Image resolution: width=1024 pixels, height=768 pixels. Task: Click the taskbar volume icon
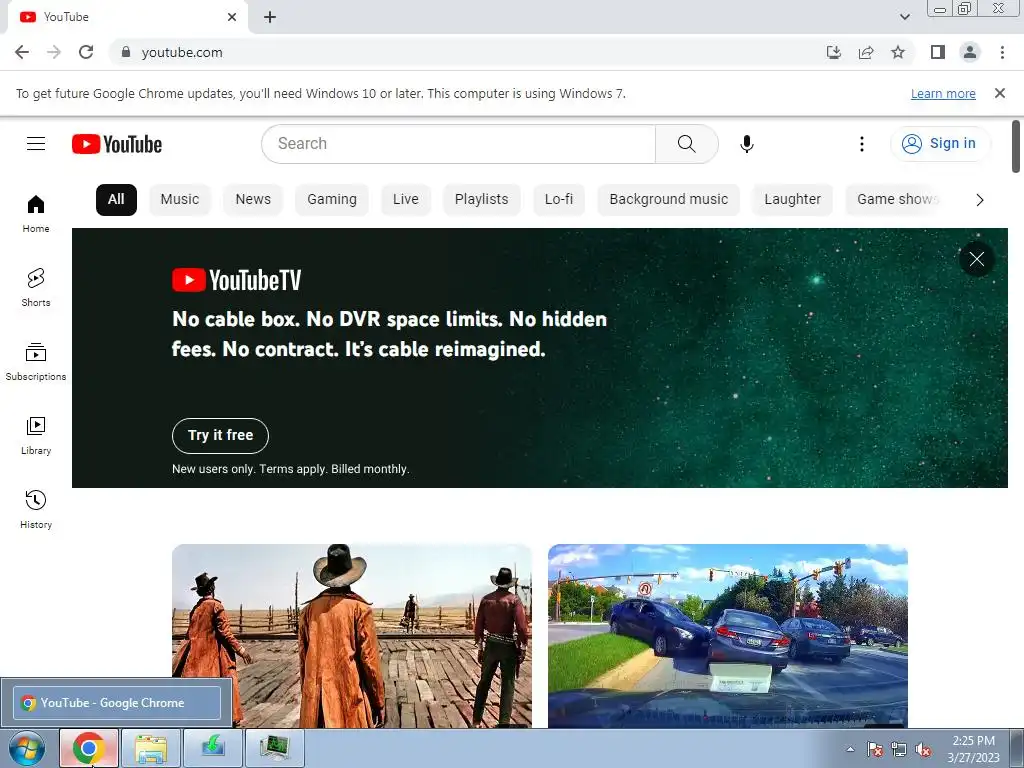(923, 750)
